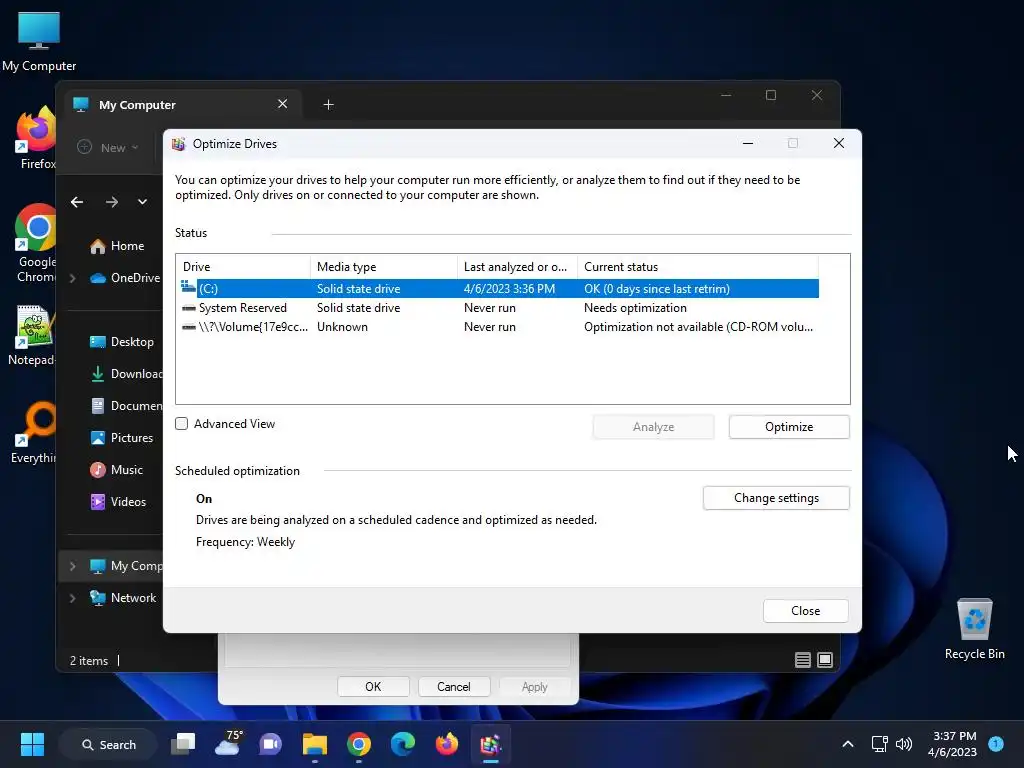
Task: Open the Recycle Bin on the desktop
Action: point(974,628)
